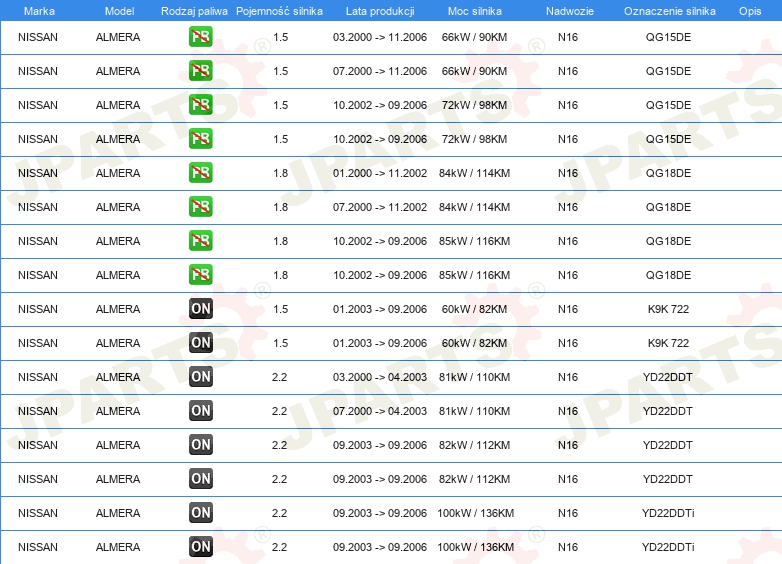Click NISSAN in the 07.2000 -> 11.2002 row
The height and width of the screenshot is (564, 782).
point(38,207)
